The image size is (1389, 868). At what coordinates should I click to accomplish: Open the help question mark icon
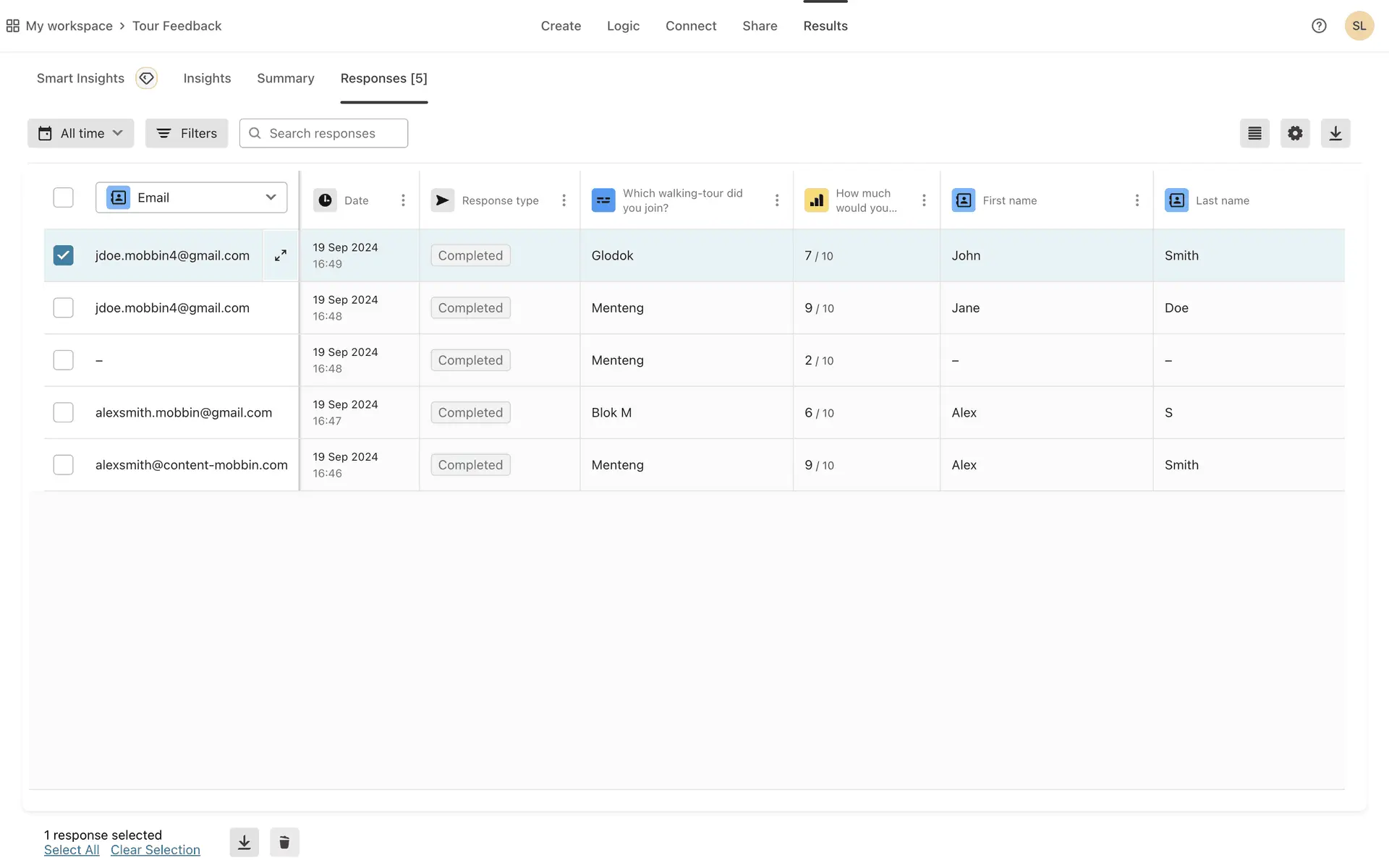1319,26
